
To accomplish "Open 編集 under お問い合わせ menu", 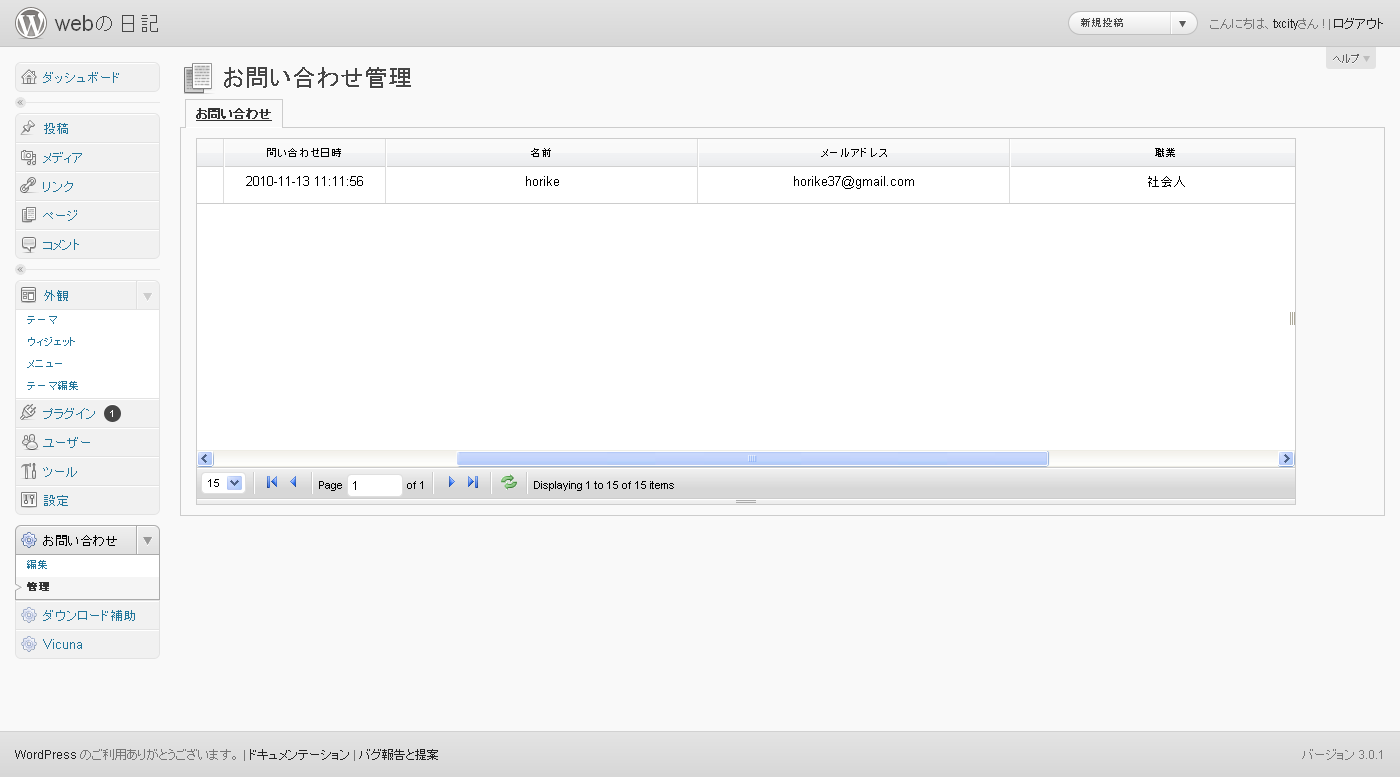I will tap(37, 565).
